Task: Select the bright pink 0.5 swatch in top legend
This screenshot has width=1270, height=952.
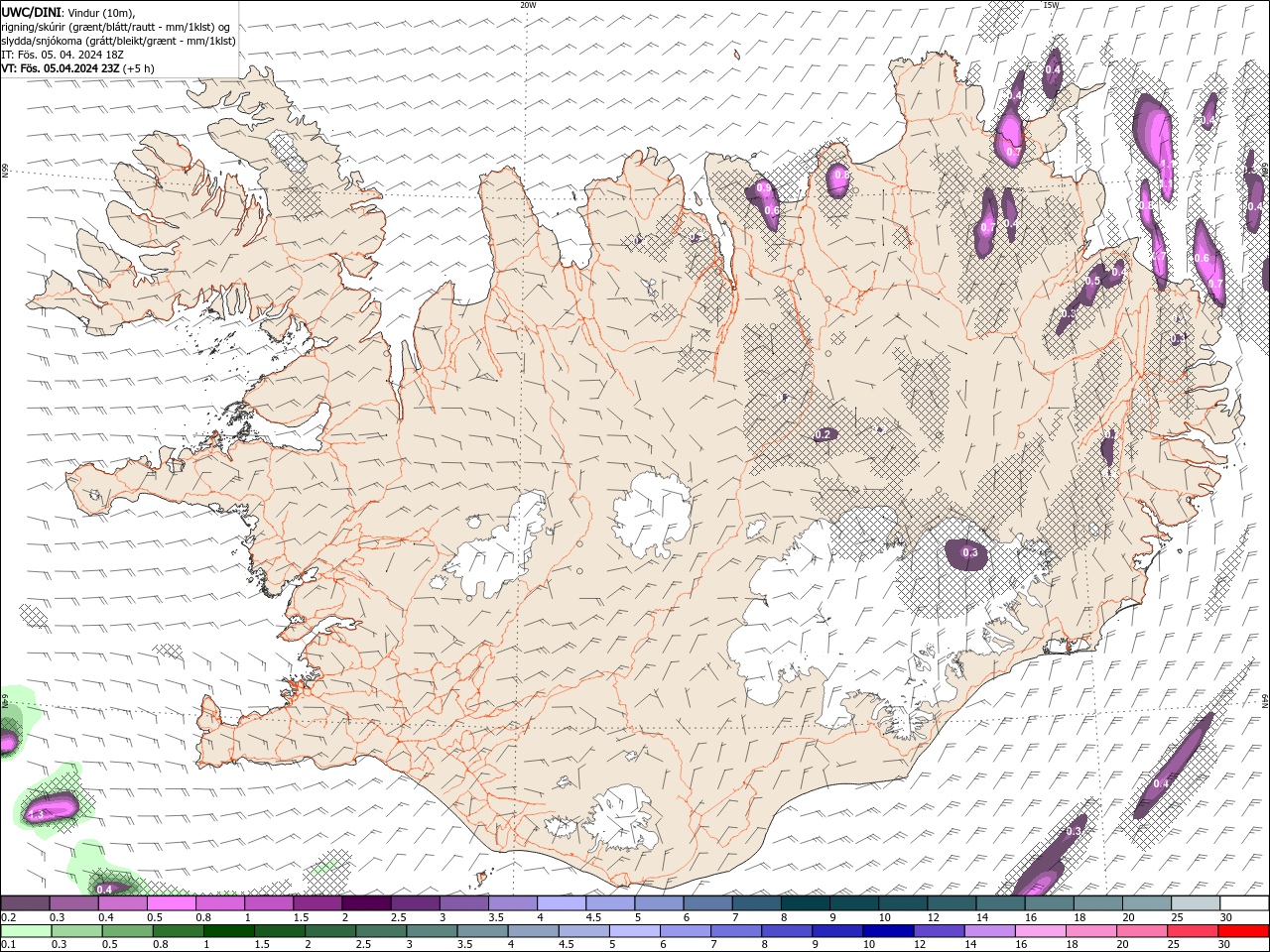Action: click(172, 903)
